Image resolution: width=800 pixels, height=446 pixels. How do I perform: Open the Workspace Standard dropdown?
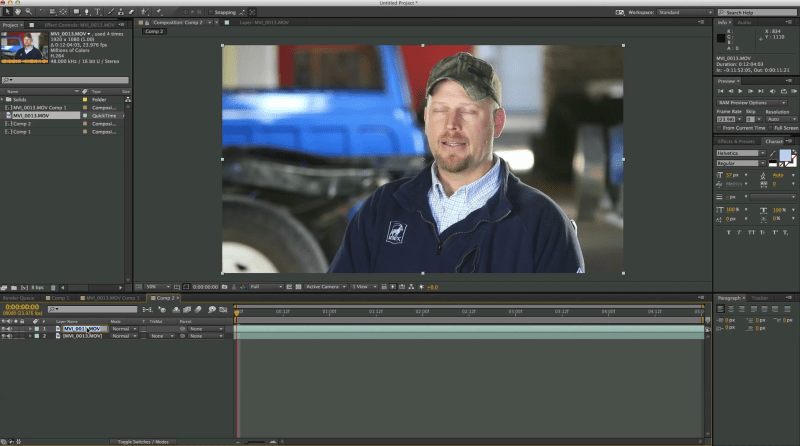[x=684, y=12]
